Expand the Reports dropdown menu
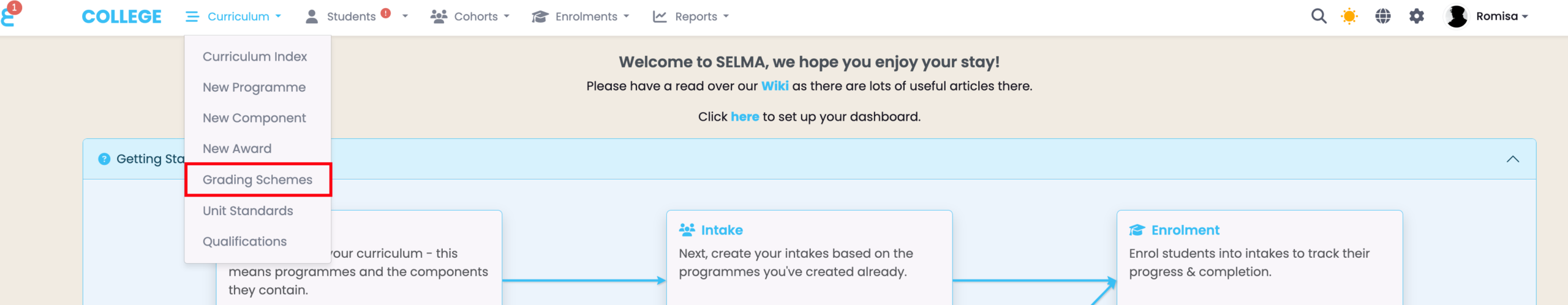Image resolution: width=1568 pixels, height=305 pixels. coord(691,17)
